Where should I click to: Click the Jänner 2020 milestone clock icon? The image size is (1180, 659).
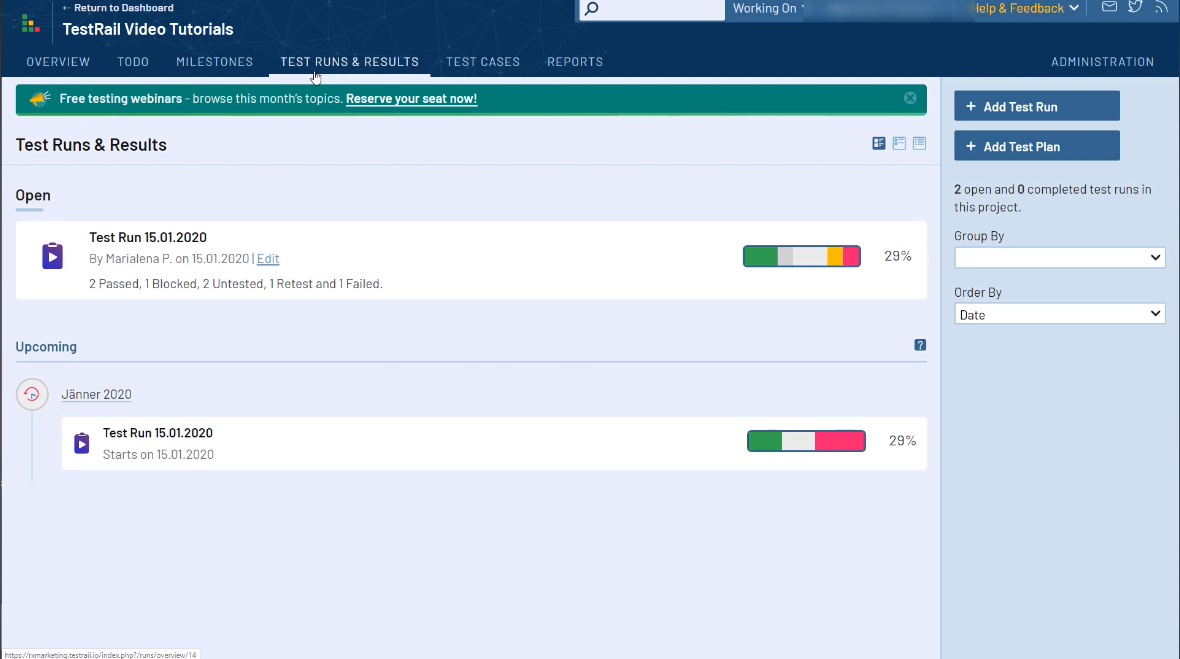point(32,394)
